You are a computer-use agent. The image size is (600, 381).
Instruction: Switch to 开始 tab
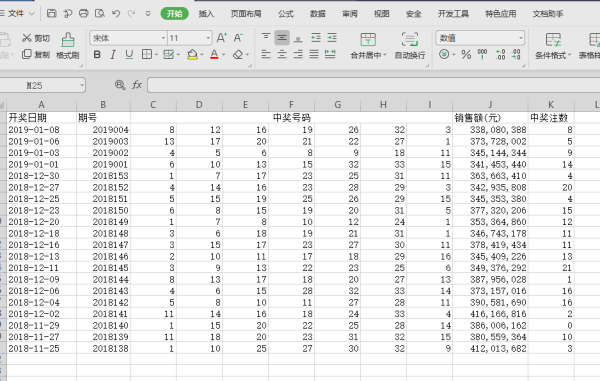174,14
